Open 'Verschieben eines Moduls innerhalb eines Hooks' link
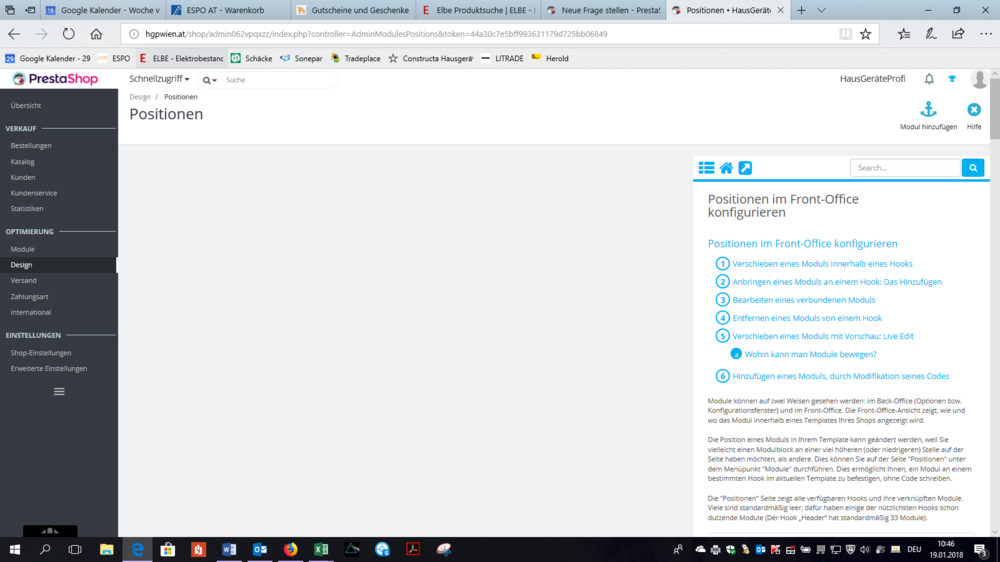 click(822, 263)
